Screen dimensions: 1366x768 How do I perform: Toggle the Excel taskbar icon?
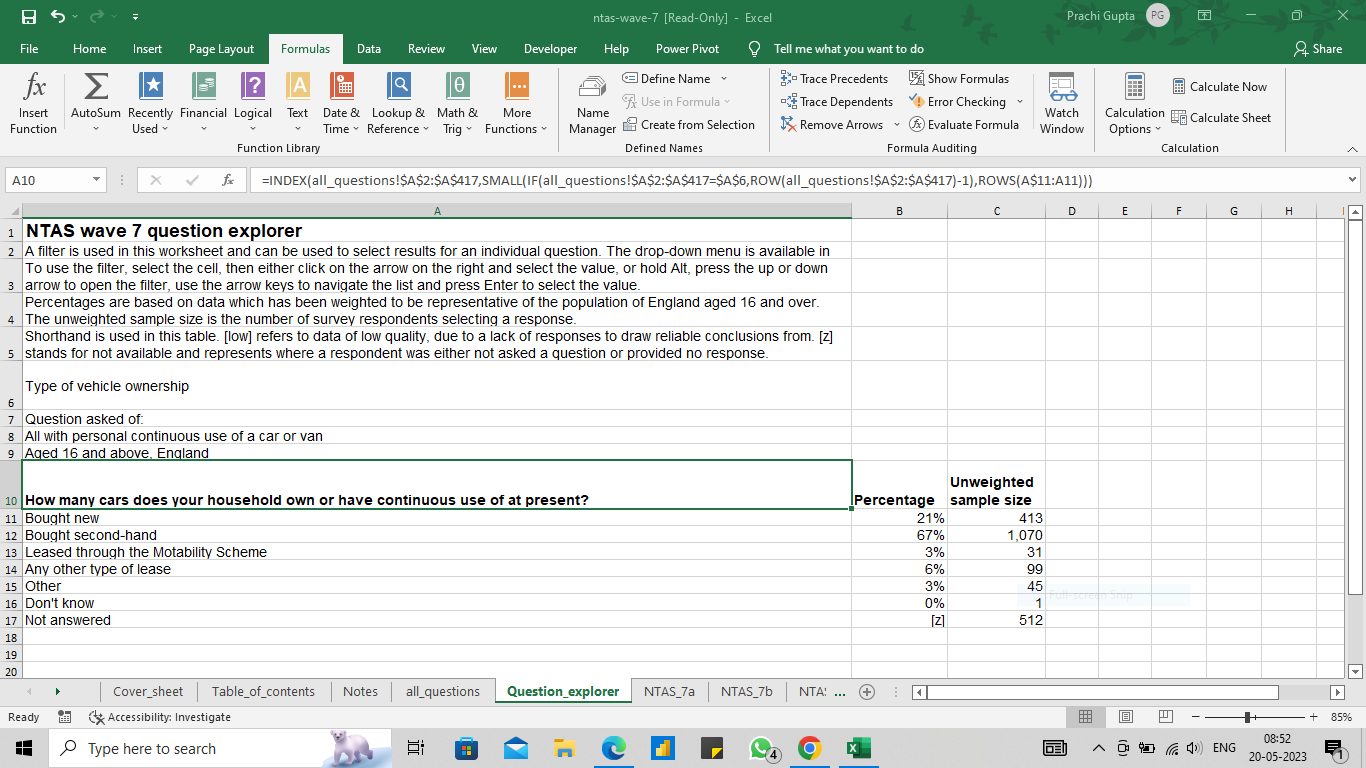point(858,747)
